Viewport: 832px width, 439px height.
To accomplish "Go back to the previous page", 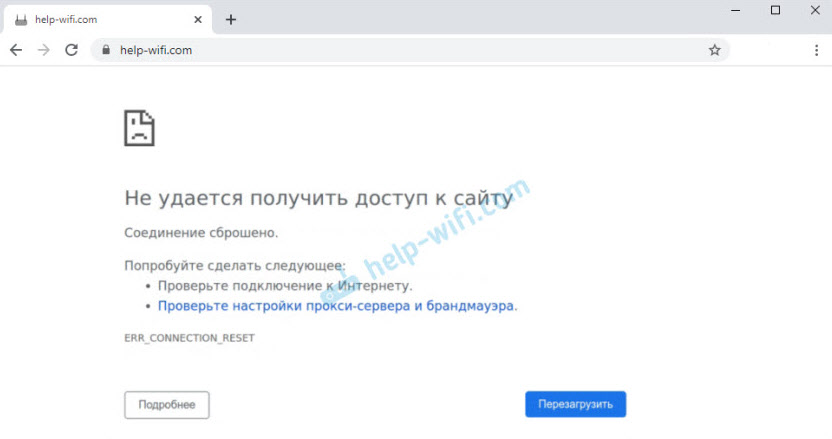I will 16,50.
